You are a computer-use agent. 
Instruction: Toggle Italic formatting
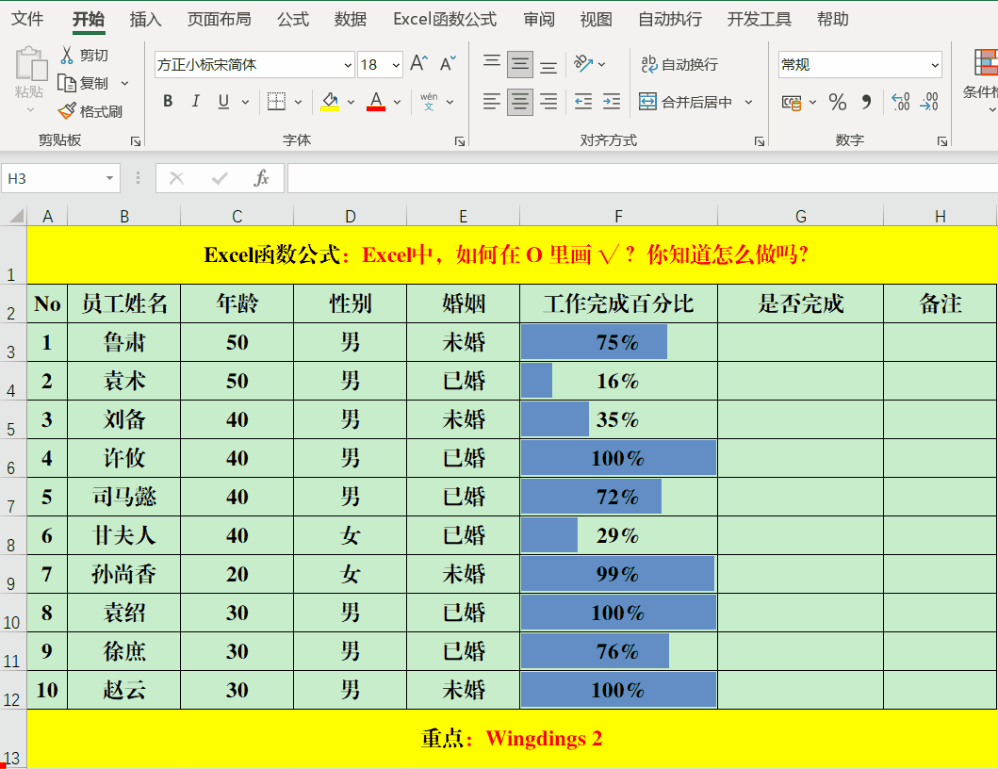[x=196, y=102]
